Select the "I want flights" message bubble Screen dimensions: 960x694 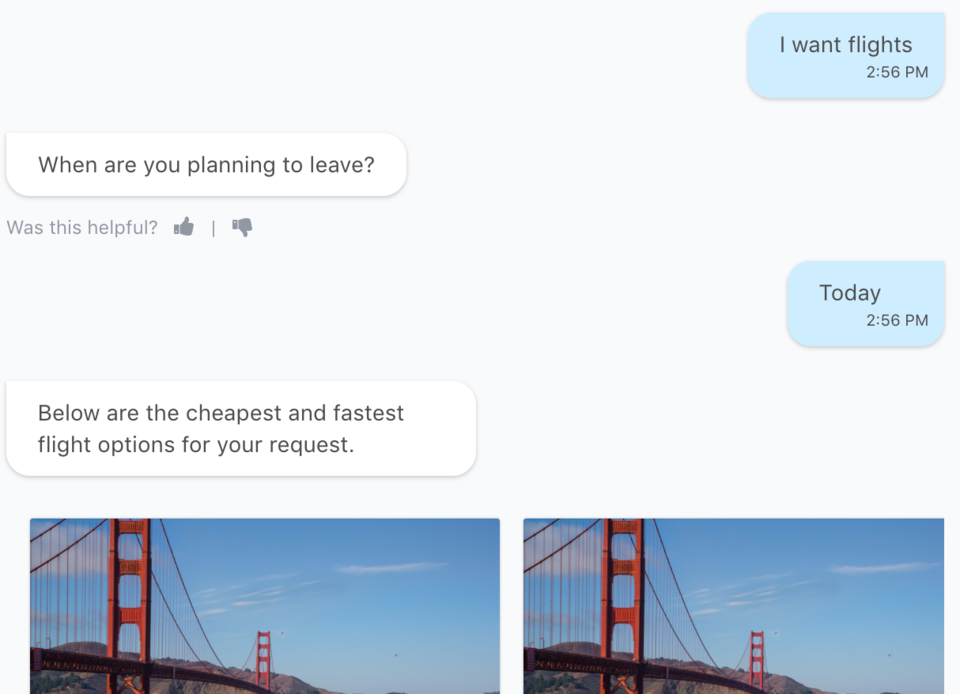point(846,56)
